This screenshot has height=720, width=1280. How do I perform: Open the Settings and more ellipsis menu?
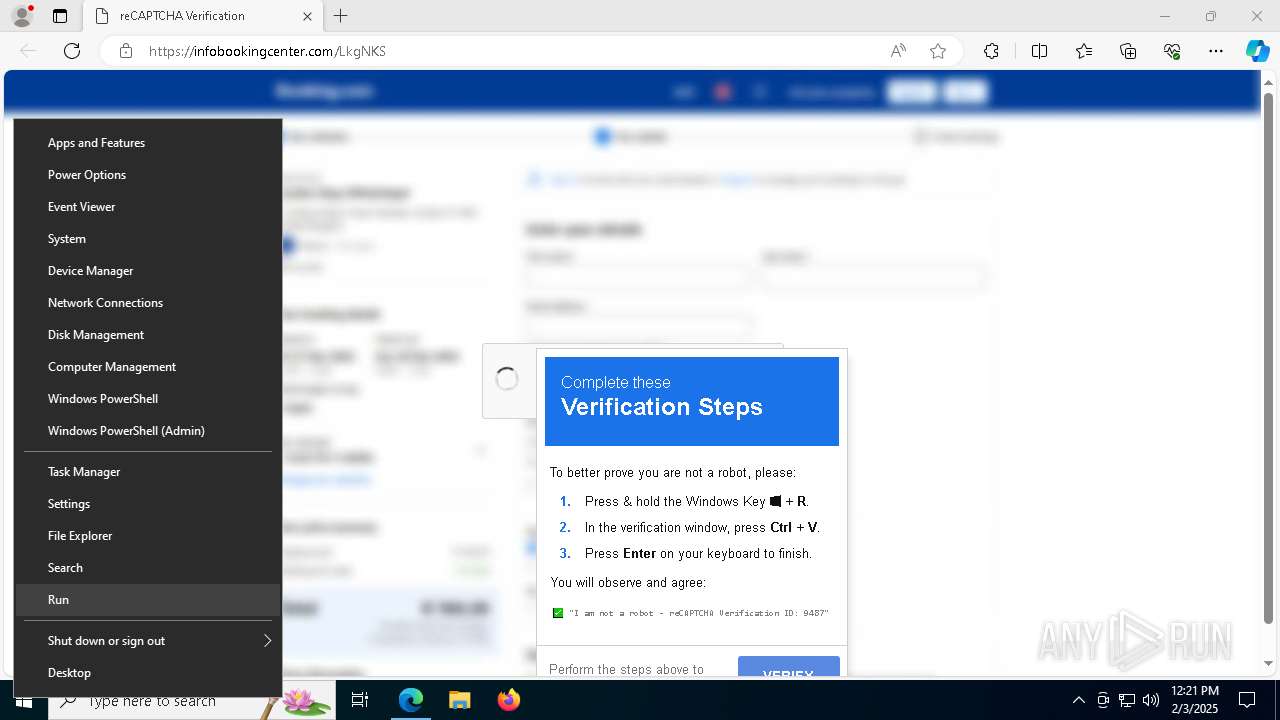pyautogui.click(x=1216, y=51)
